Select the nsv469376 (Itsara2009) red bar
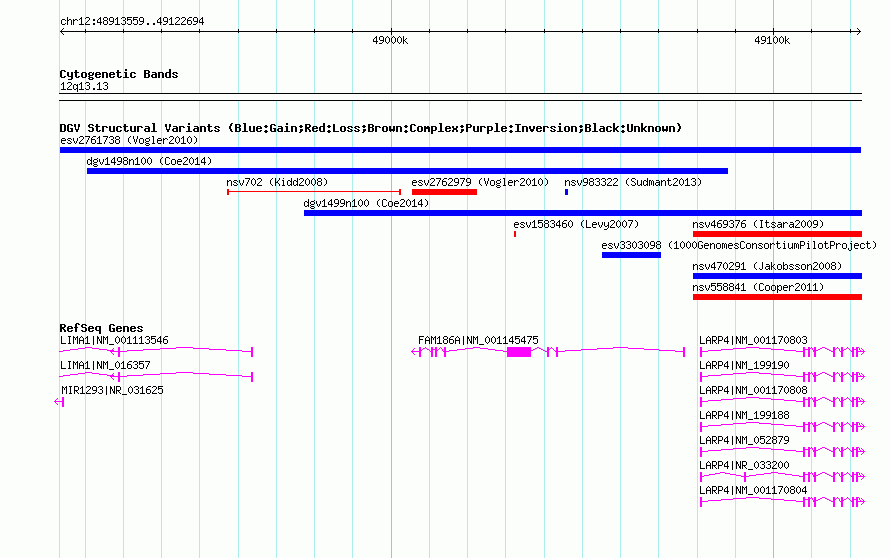The width and height of the screenshot is (890, 558). pyautogui.click(x=777, y=234)
